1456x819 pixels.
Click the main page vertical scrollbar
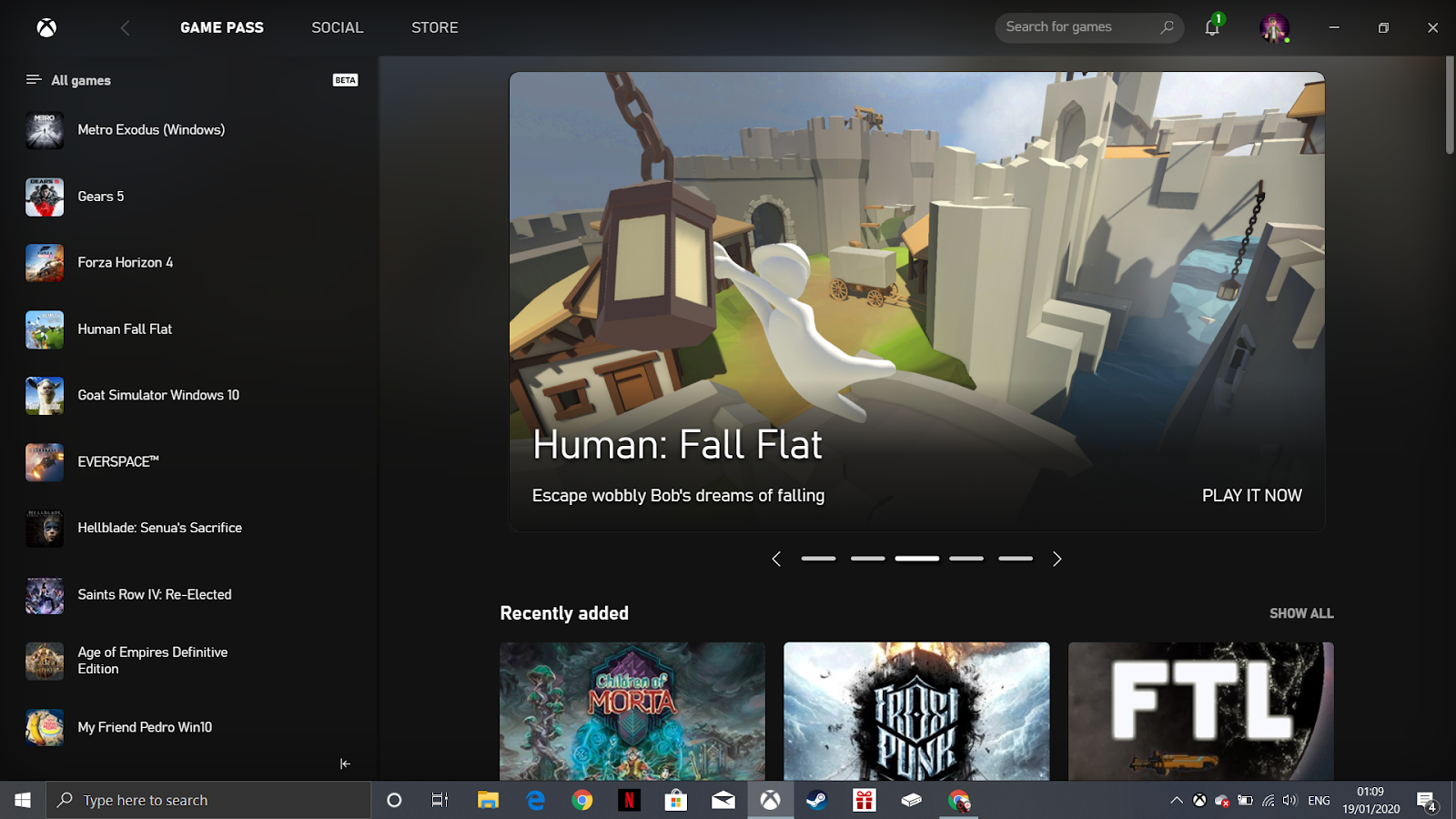[x=1450, y=106]
